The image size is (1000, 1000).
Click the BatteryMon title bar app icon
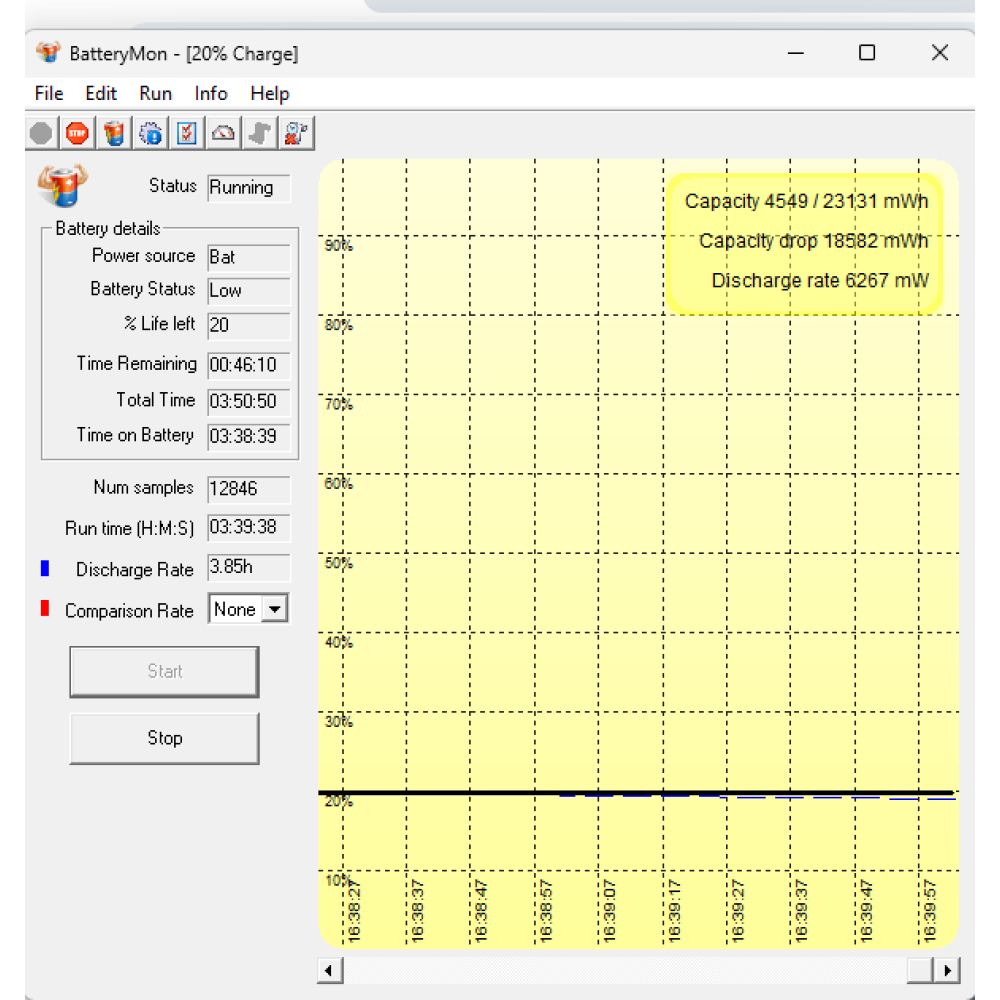coord(48,53)
